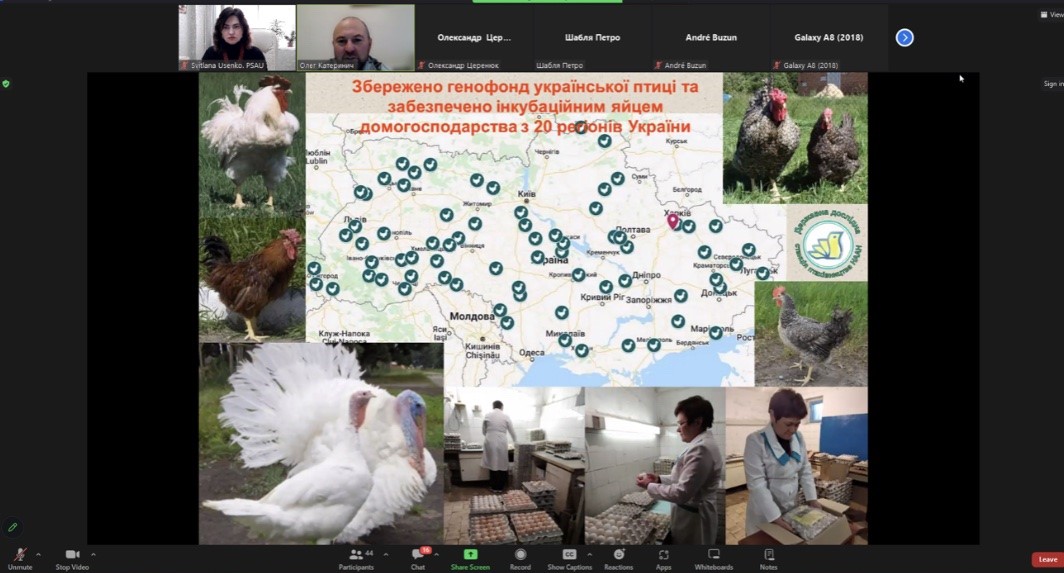Start recording with the Record icon
Viewport: 1064px width, 573px height.
(x=520, y=555)
